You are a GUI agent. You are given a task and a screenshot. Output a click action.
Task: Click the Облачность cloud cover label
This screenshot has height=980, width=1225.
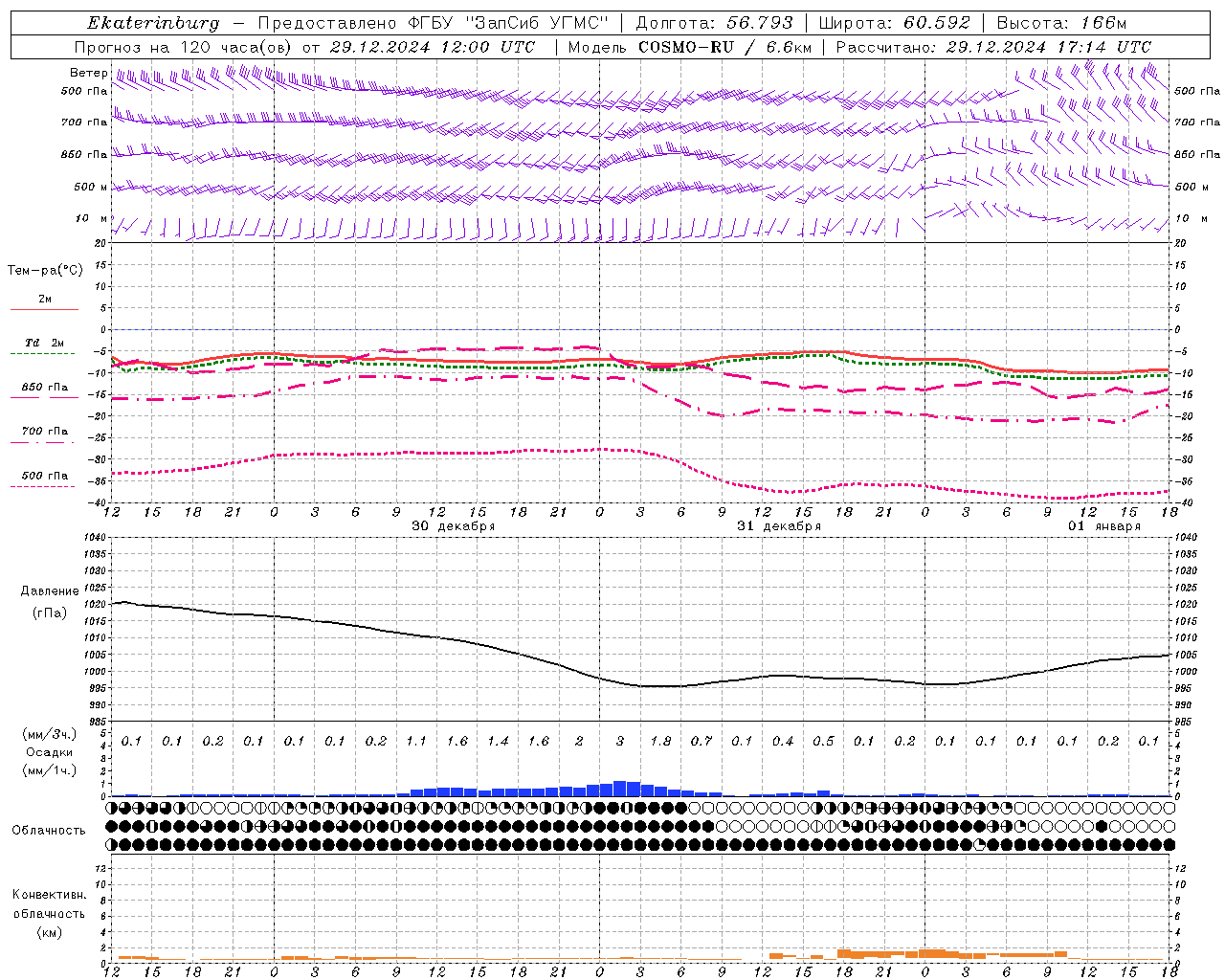click(x=49, y=830)
